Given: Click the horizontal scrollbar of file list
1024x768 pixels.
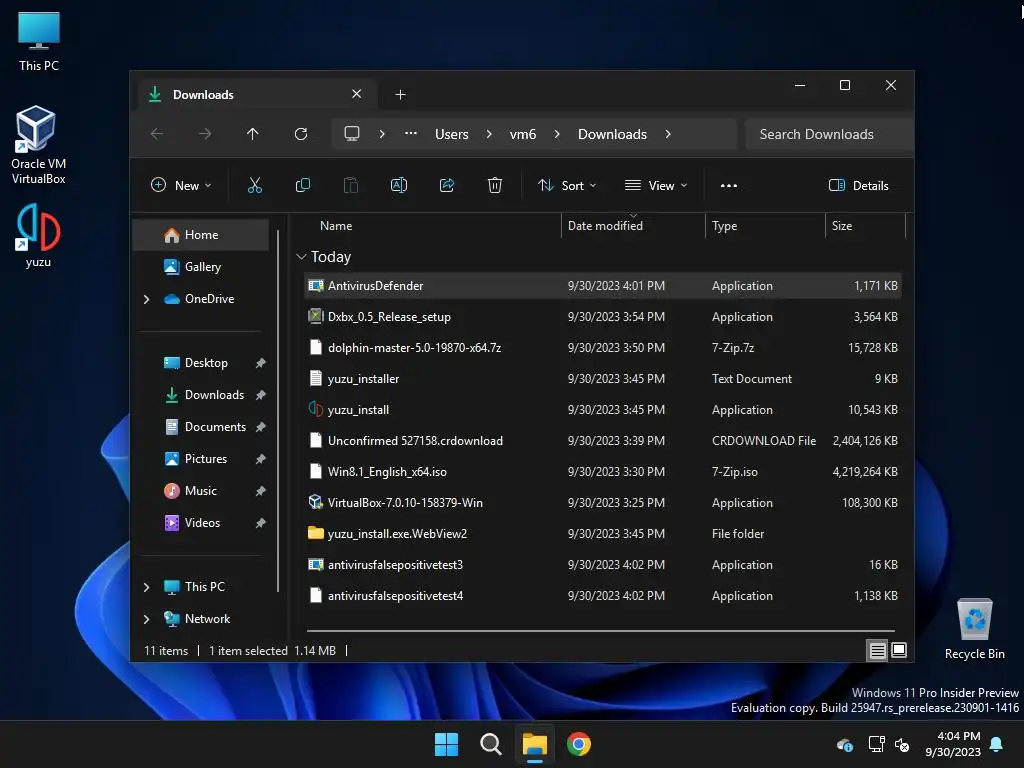Looking at the screenshot, I should 601,631.
